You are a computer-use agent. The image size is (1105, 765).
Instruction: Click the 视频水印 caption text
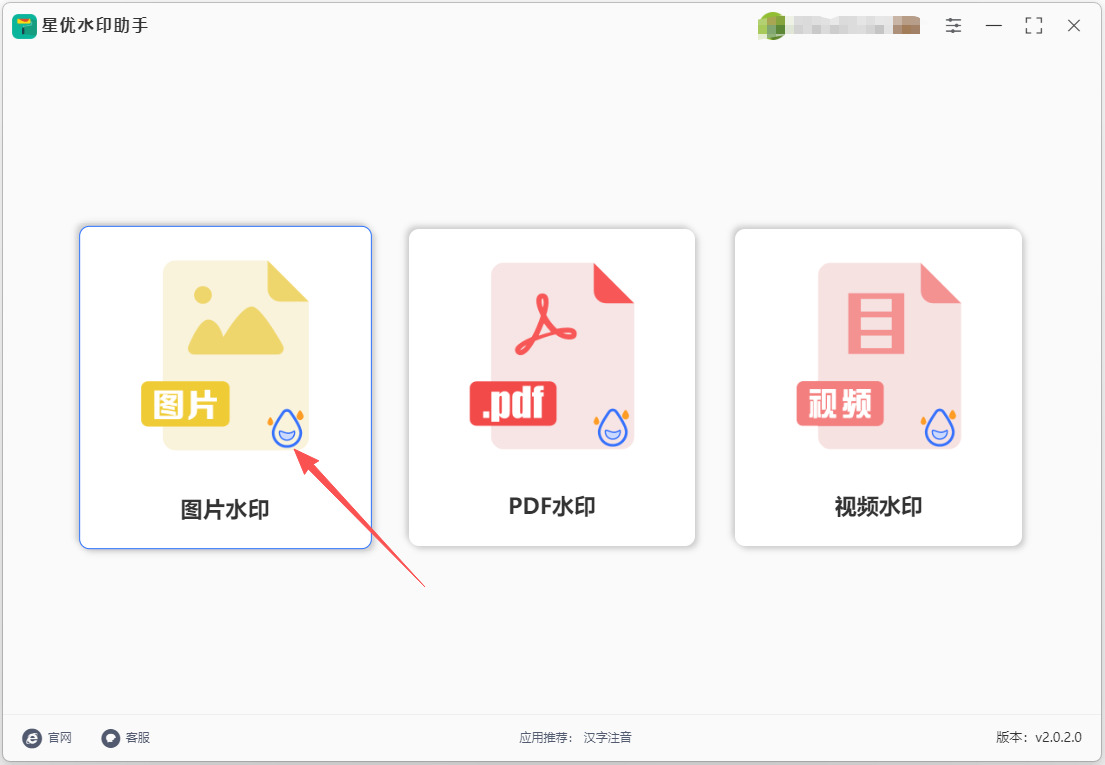878,506
